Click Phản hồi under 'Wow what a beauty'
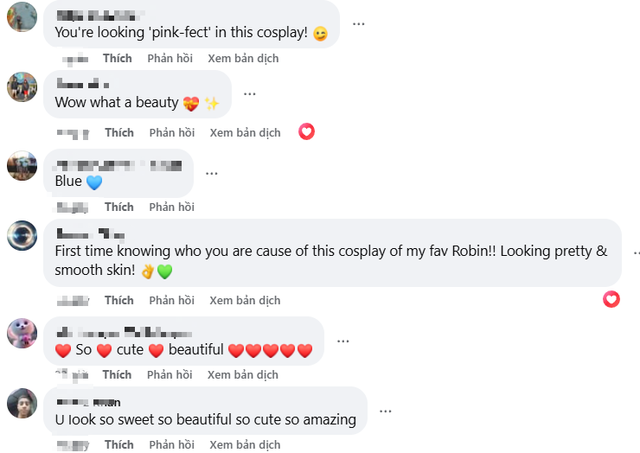640x453 pixels. [172, 133]
